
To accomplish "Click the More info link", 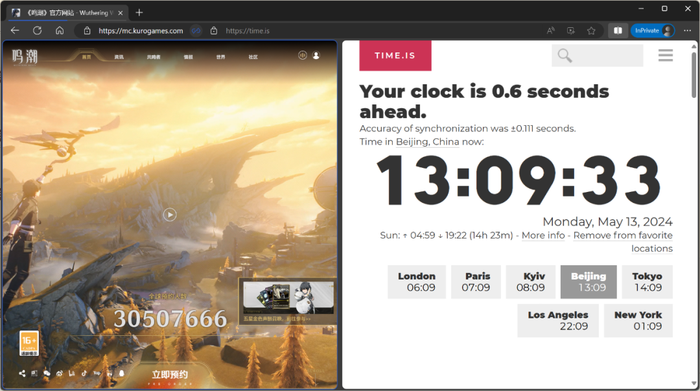I will click(x=543, y=235).
